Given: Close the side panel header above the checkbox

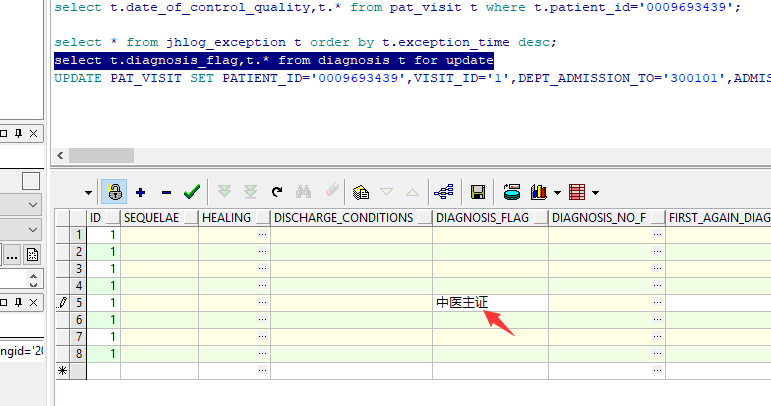Looking at the screenshot, I should pos(33,133).
